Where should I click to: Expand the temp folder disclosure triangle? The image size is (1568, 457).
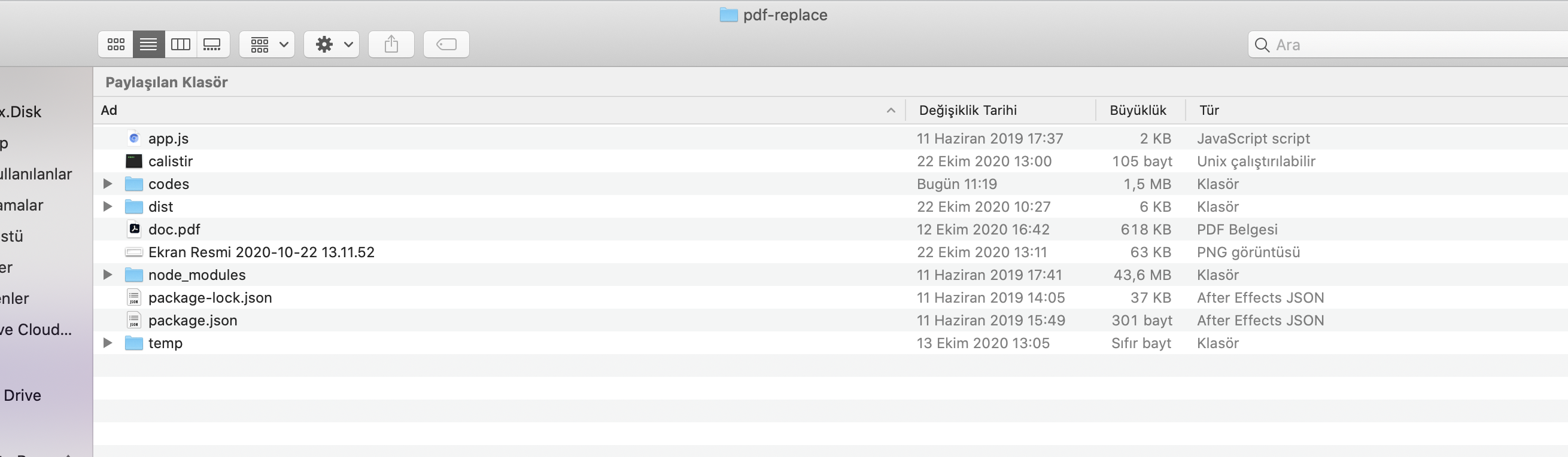[108, 343]
